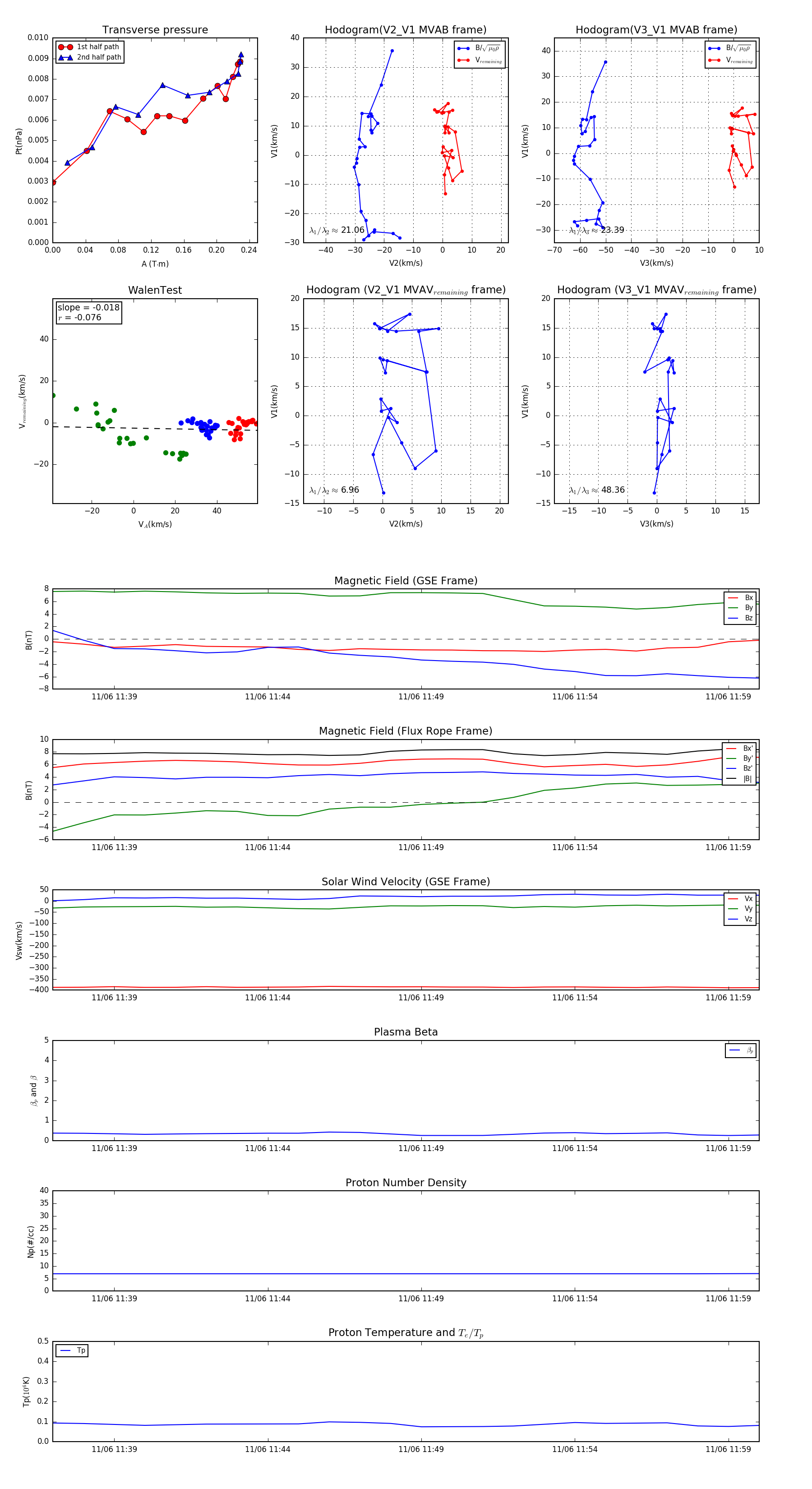
Task: Select '|B|' in Flux Rope legend
Action: 739,779
